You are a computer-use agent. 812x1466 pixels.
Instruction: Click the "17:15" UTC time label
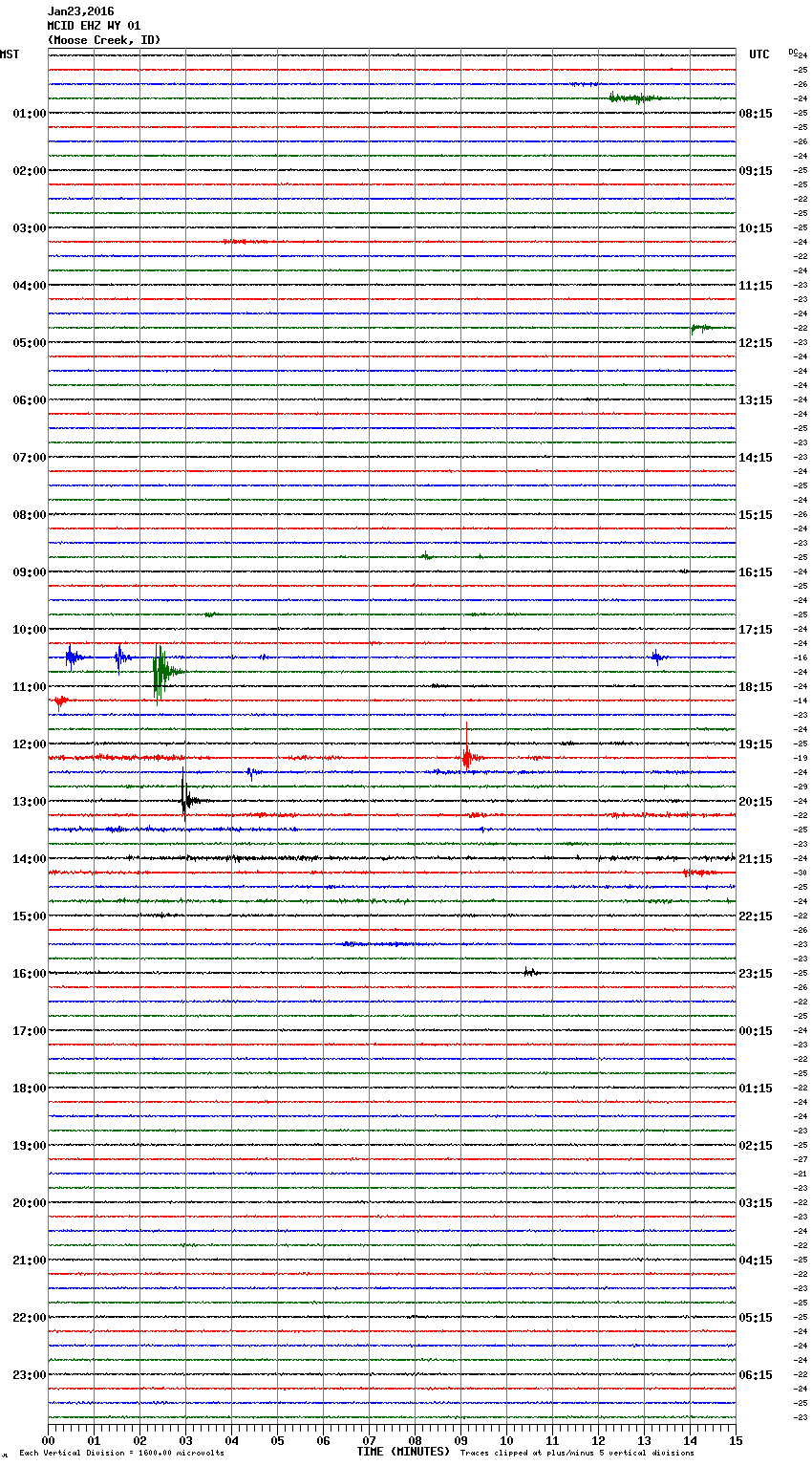pyautogui.click(x=756, y=630)
